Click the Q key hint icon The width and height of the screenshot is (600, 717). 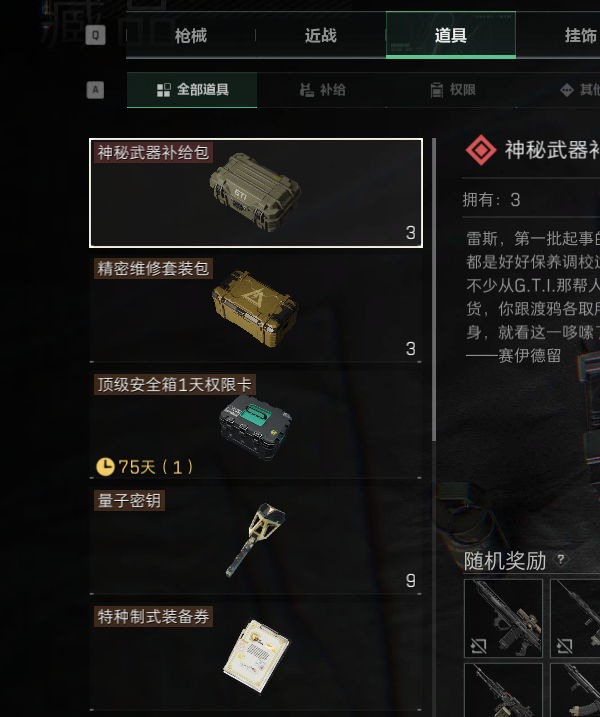pos(96,35)
